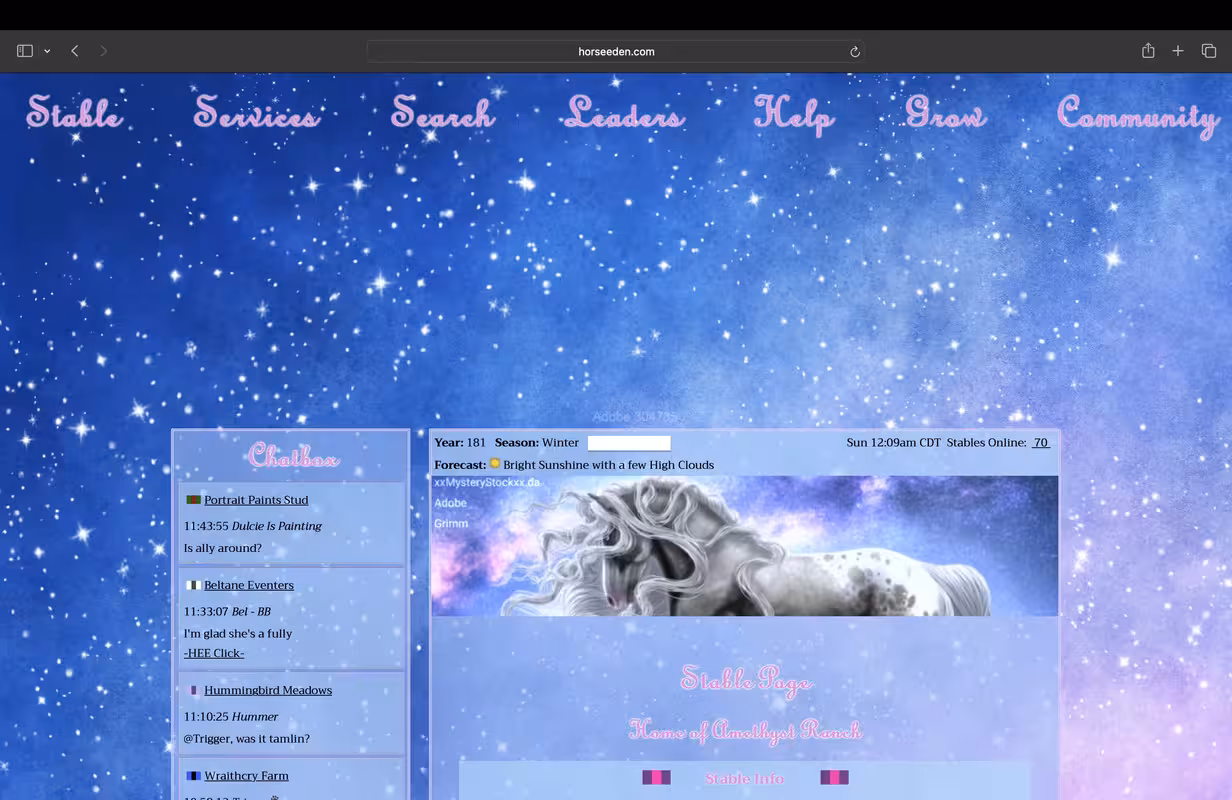Viewport: 1232px width, 800px height.
Task: Select the message @Trigger, was it tamlin?
Action: 247,739
